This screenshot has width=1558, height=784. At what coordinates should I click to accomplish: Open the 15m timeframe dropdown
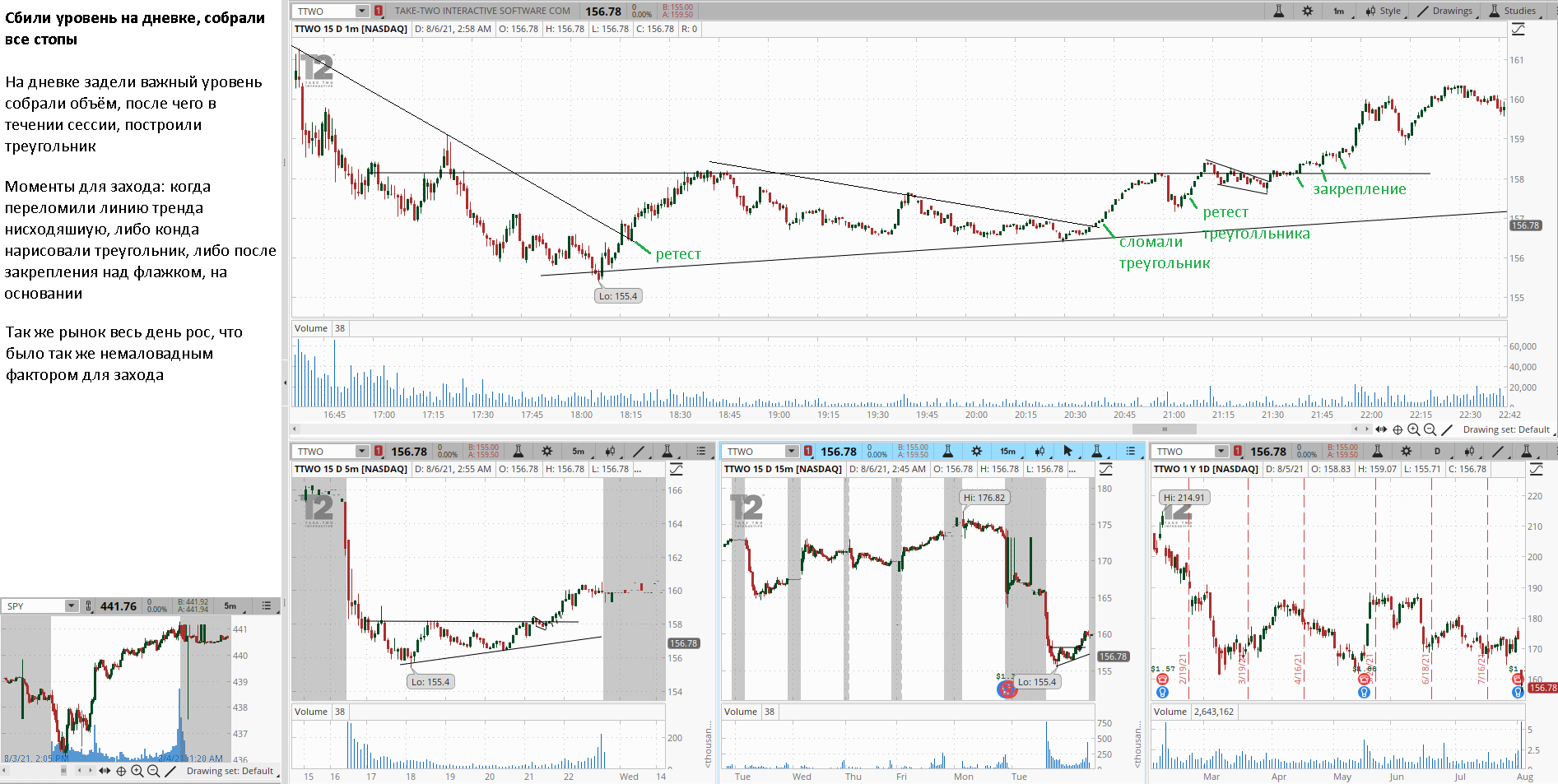click(x=1008, y=451)
